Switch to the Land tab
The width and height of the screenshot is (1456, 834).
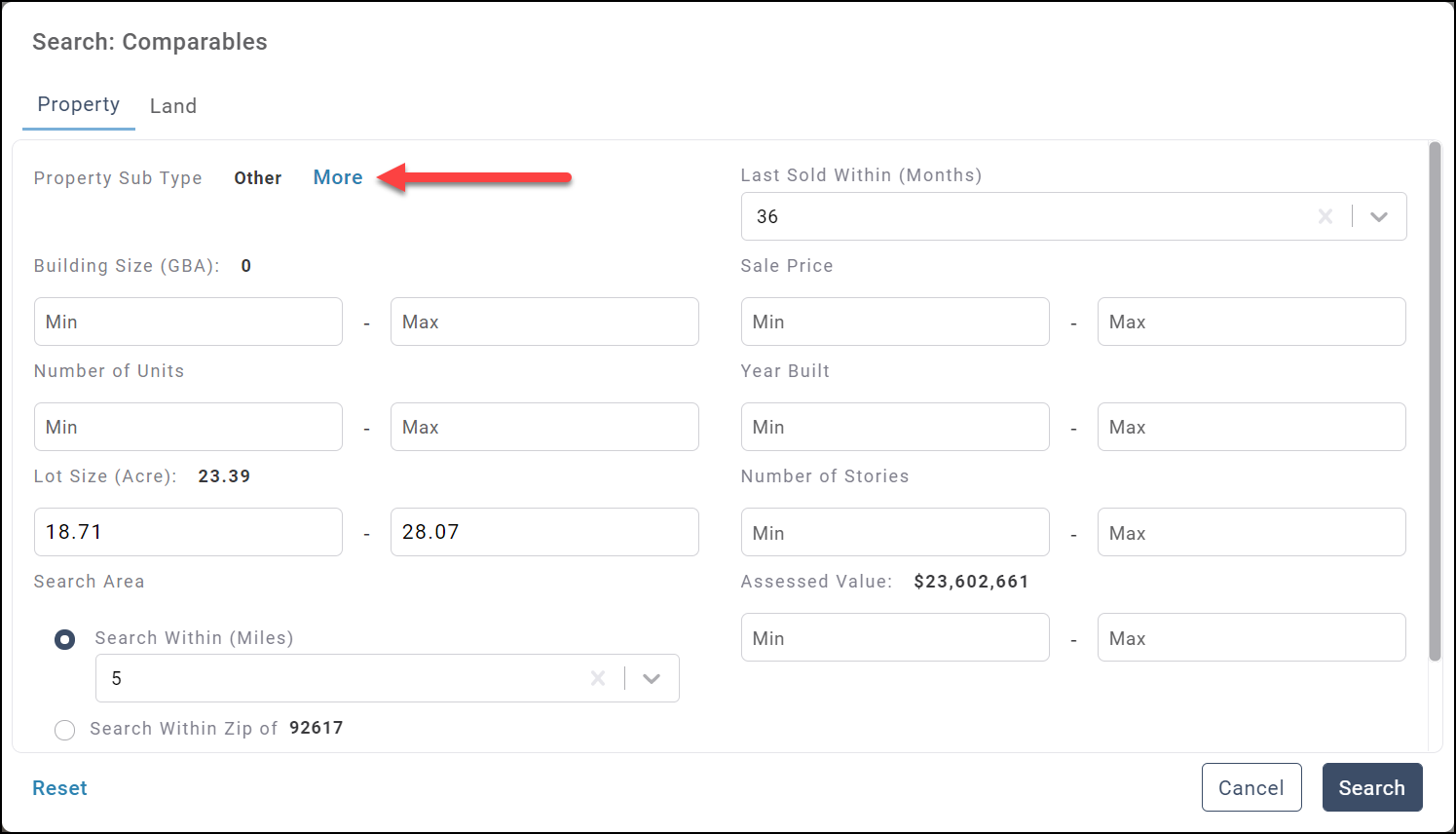173,106
